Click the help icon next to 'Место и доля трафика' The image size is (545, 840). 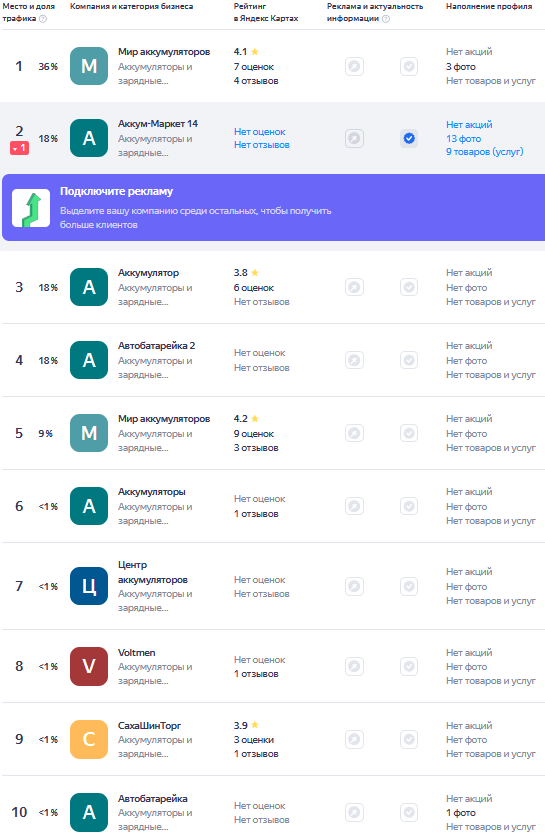(x=43, y=19)
